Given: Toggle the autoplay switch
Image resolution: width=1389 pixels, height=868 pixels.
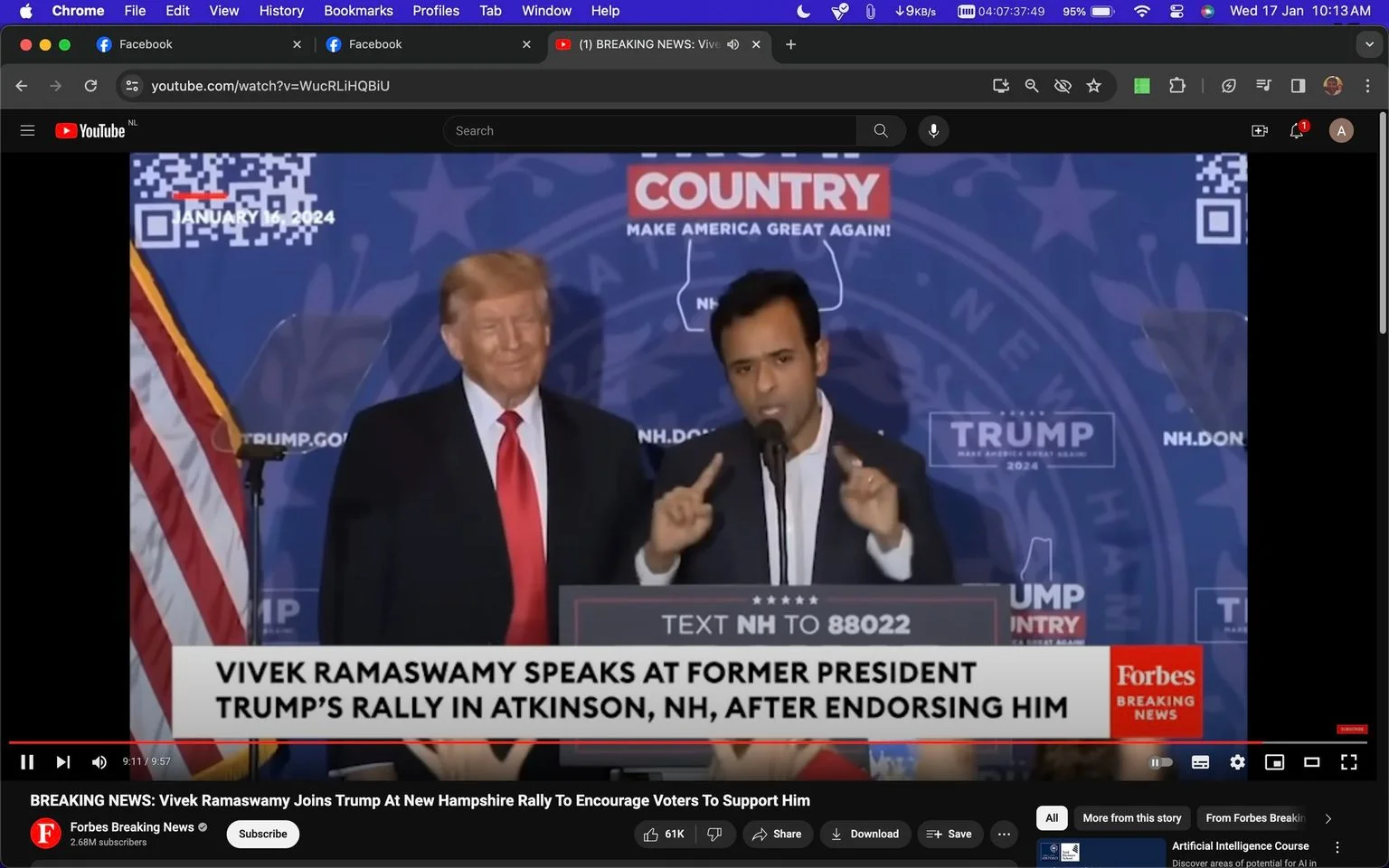Looking at the screenshot, I should [1160, 762].
